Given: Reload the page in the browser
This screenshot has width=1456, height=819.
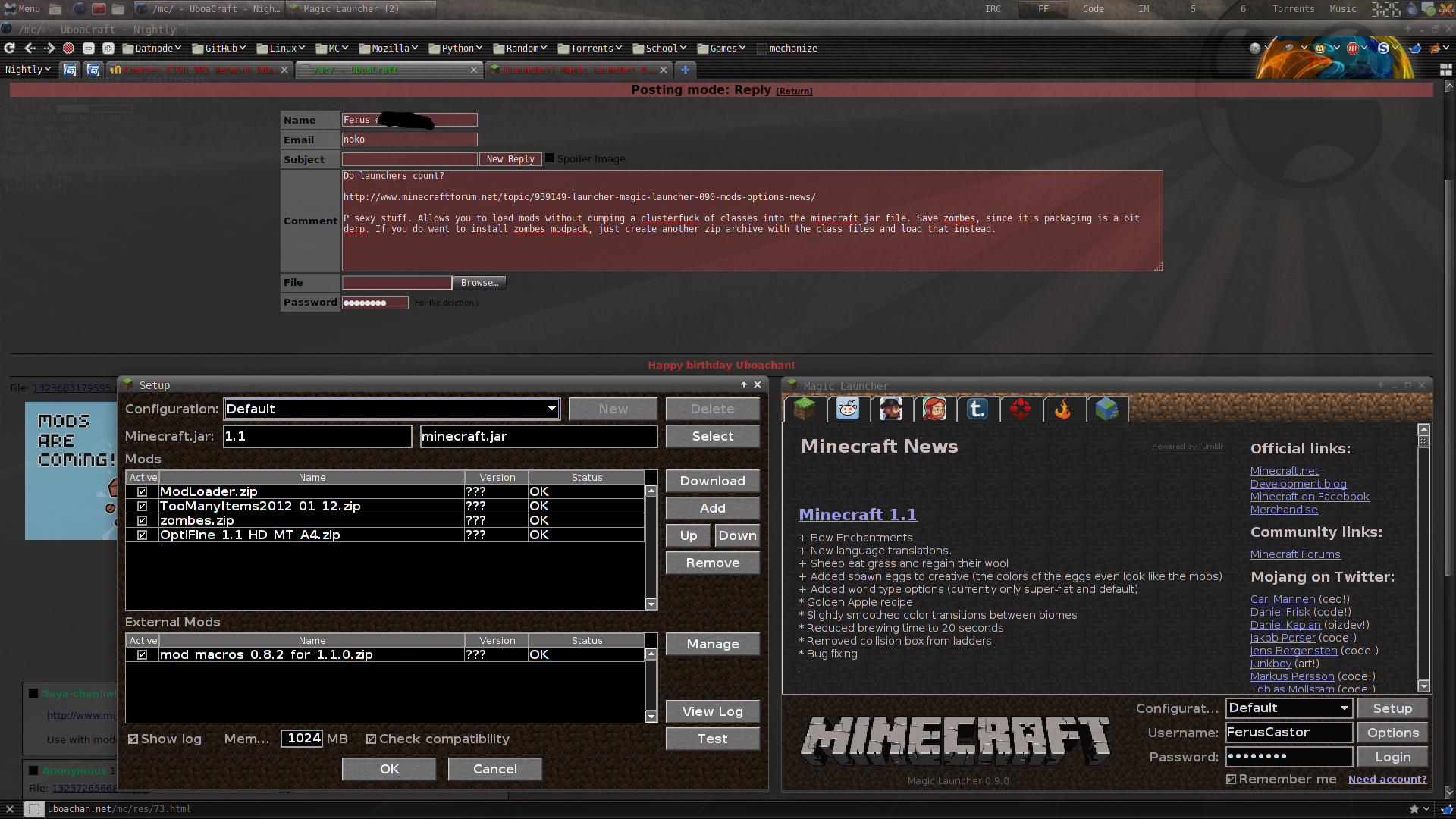Looking at the screenshot, I should 10,48.
